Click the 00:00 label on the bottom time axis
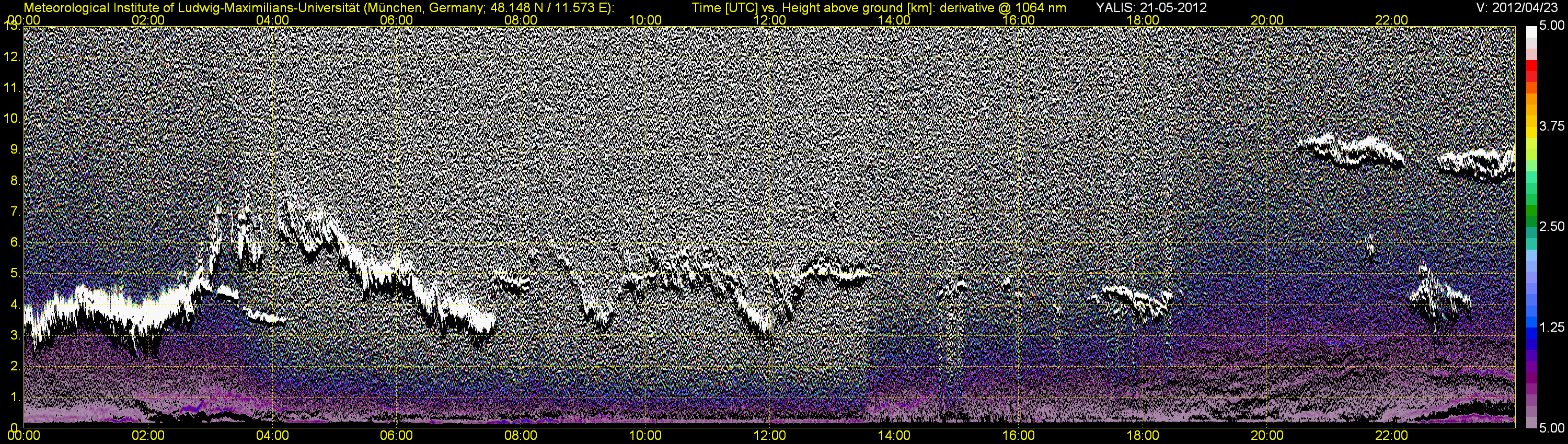 point(23,436)
